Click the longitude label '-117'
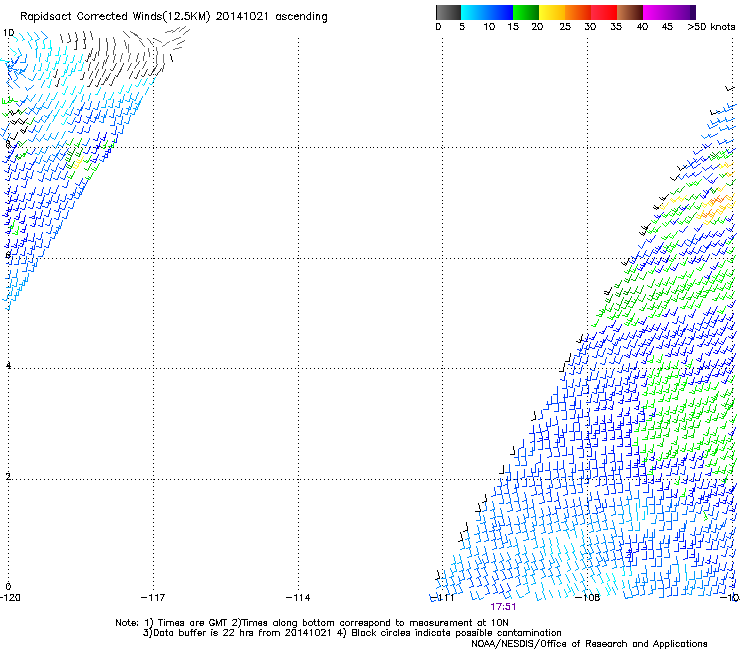Viewport: 740px width, 650px height. [x=153, y=598]
